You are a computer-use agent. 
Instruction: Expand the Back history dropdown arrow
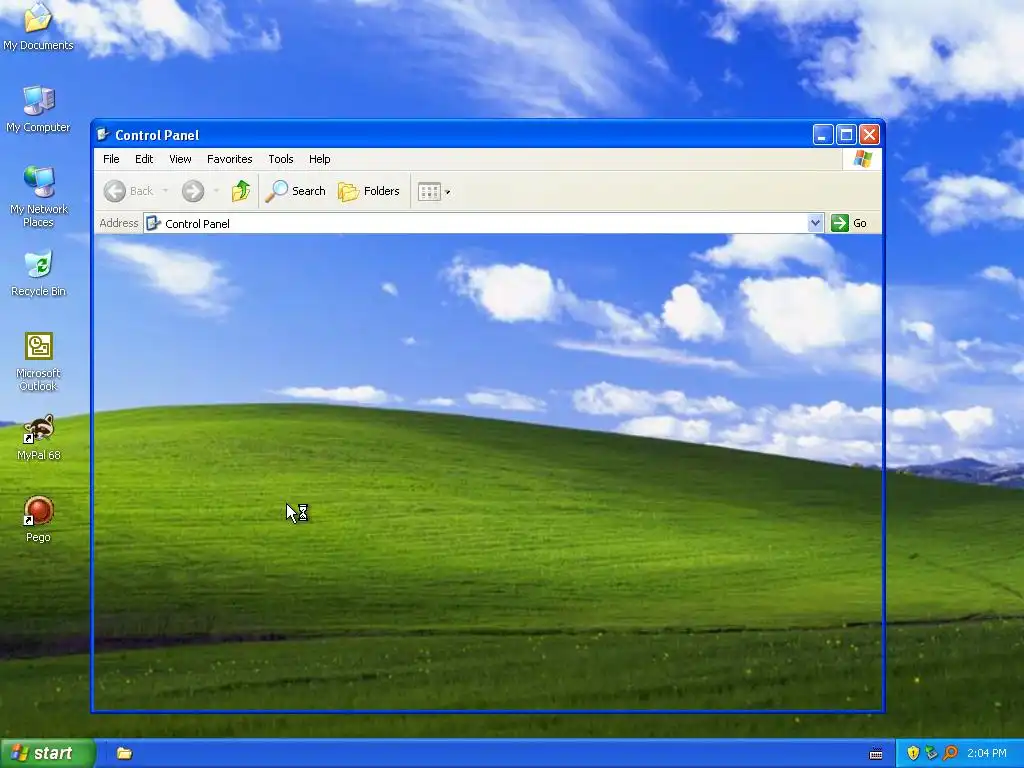pos(165,191)
